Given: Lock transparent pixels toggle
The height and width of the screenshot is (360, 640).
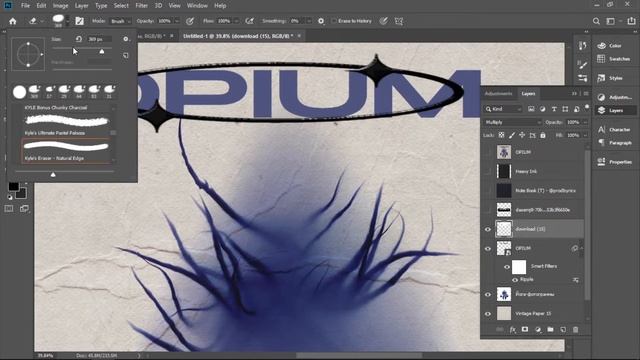Looking at the screenshot, I should (x=501, y=135).
